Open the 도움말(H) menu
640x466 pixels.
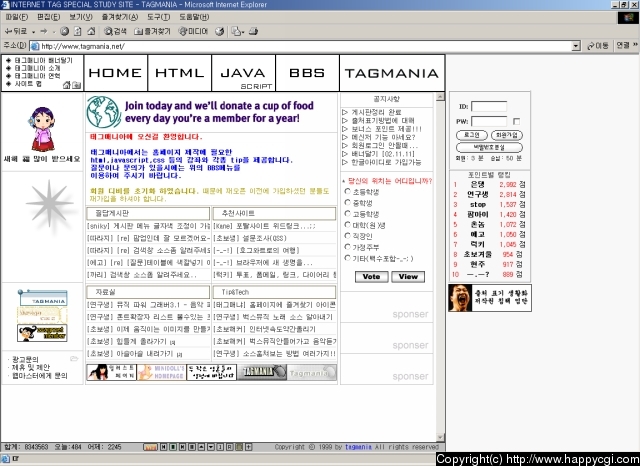194,17
